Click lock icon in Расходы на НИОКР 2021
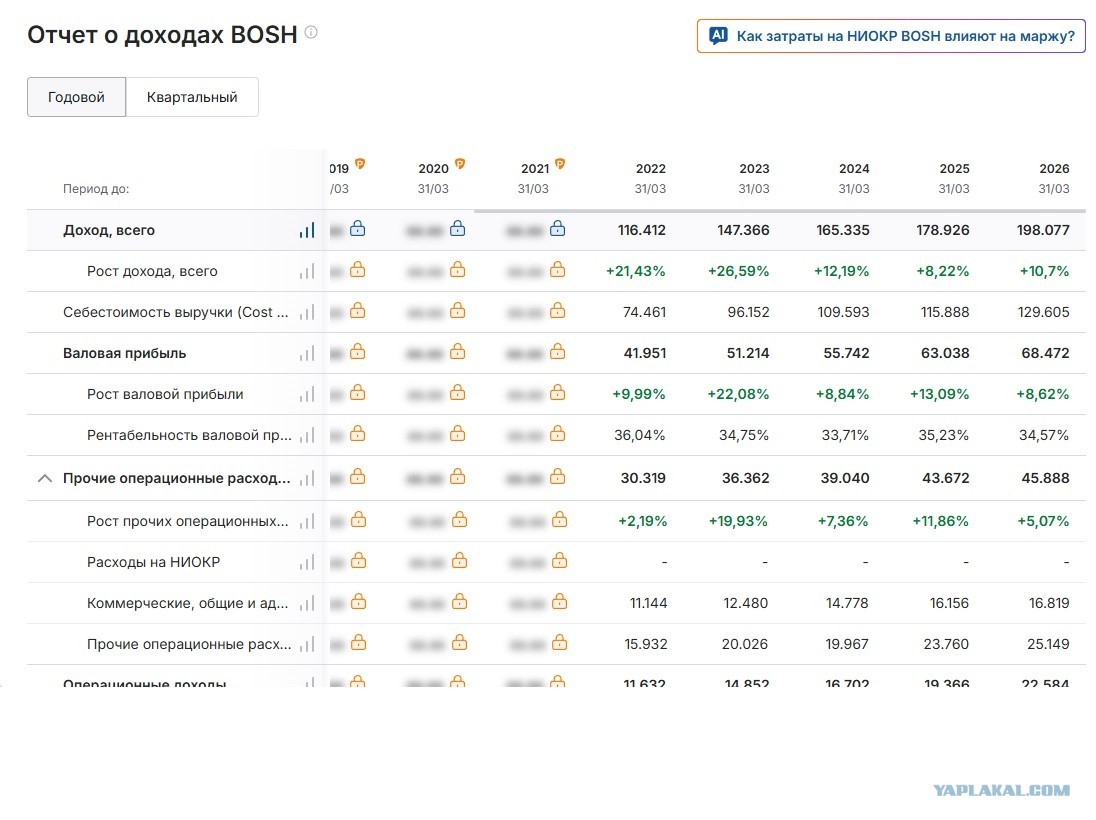 click(x=560, y=561)
